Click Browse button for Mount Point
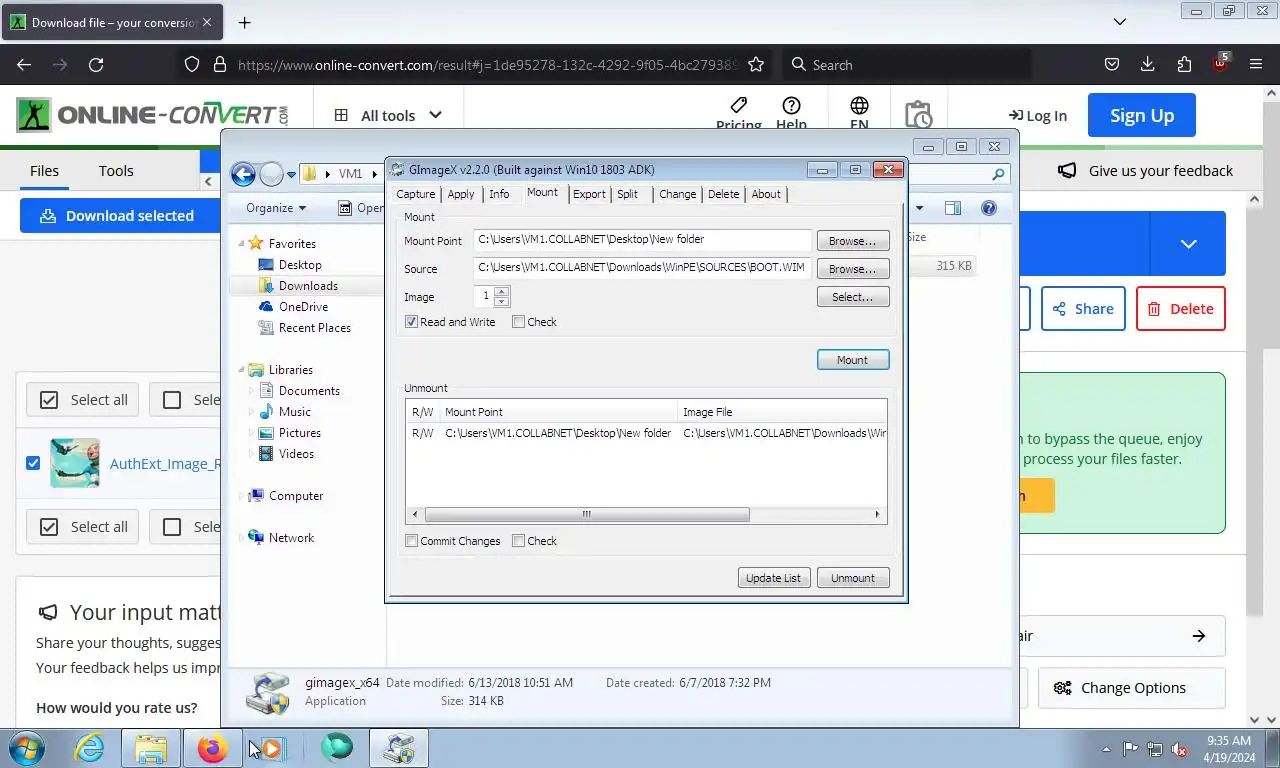 853,241
